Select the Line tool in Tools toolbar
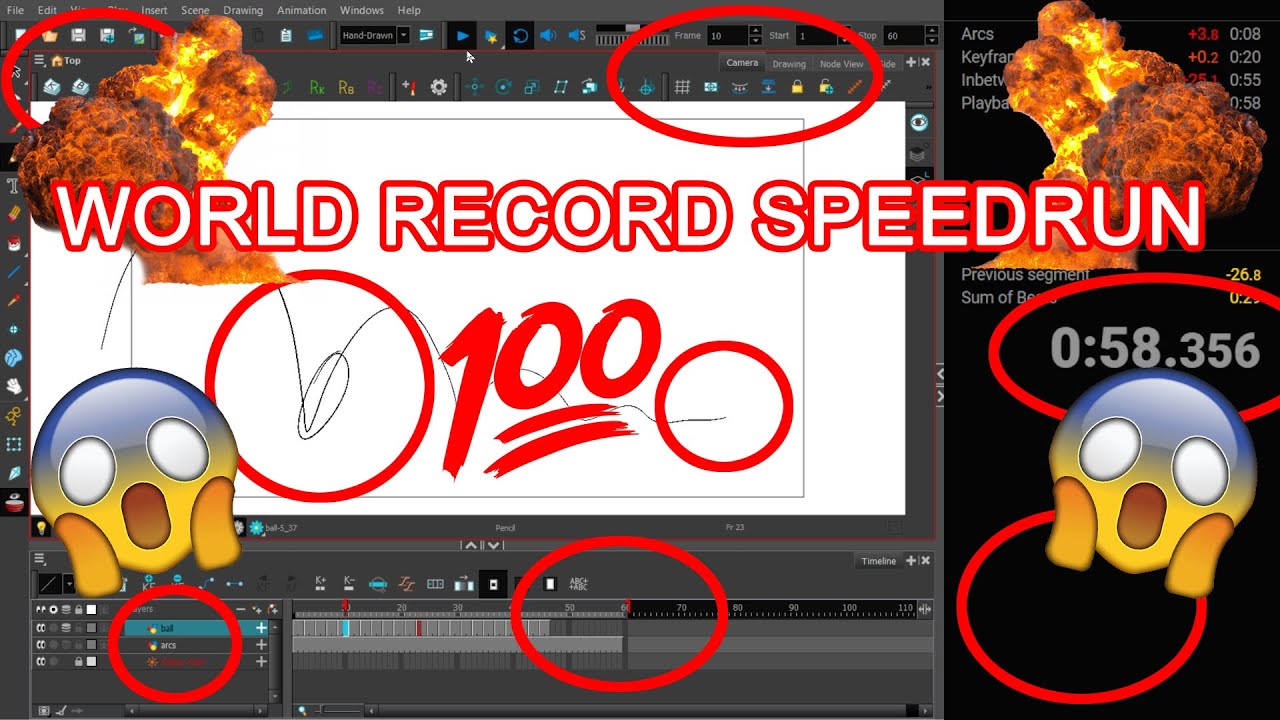This screenshot has width=1280, height=720. tap(14, 272)
